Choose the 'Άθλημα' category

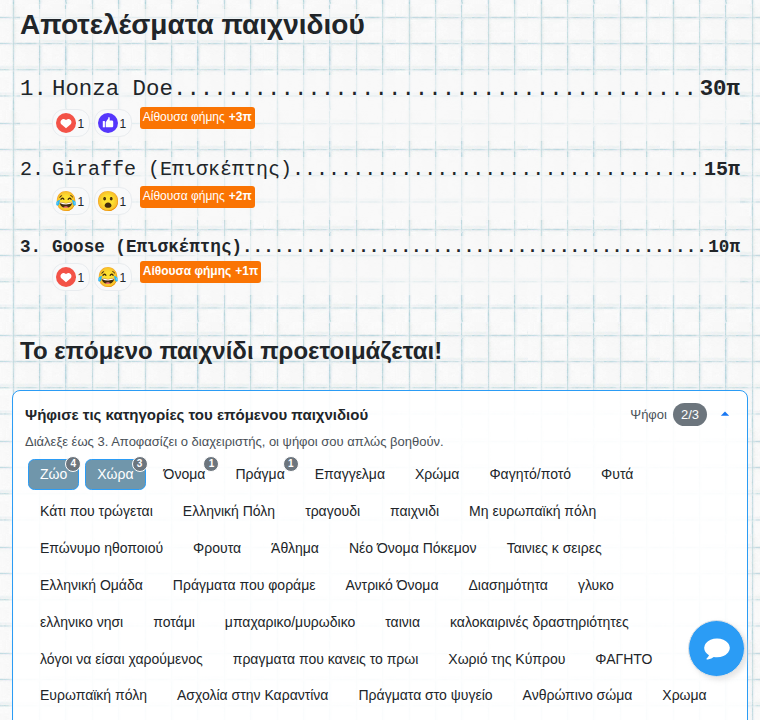click(x=295, y=548)
